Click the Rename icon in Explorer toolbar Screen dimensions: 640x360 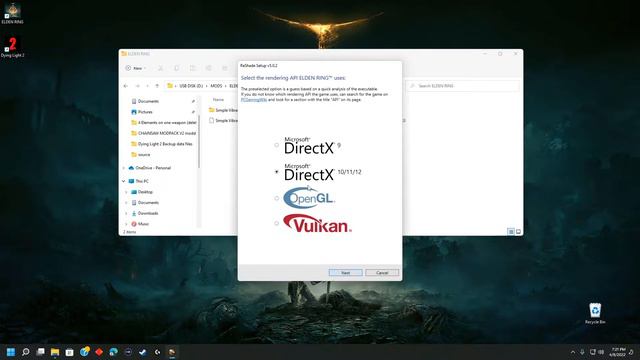[209, 68]
